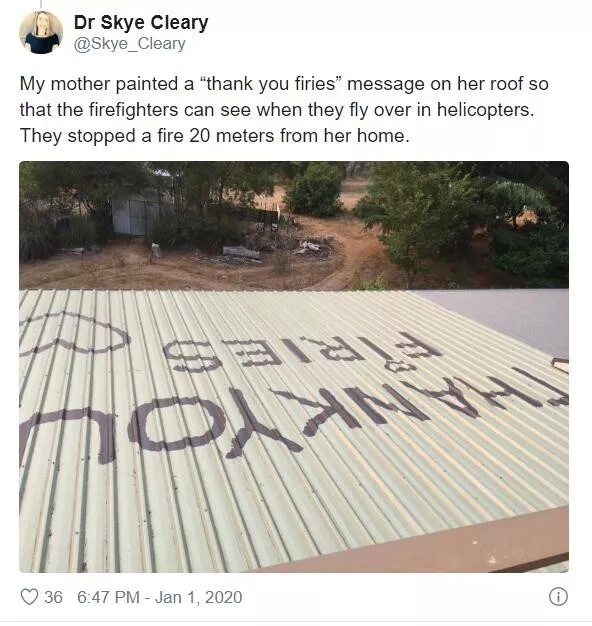Viewport: 592px width, 626px height.
Task: Click the painted FIRIES word on roof
Action: click(x=303, y=351)
